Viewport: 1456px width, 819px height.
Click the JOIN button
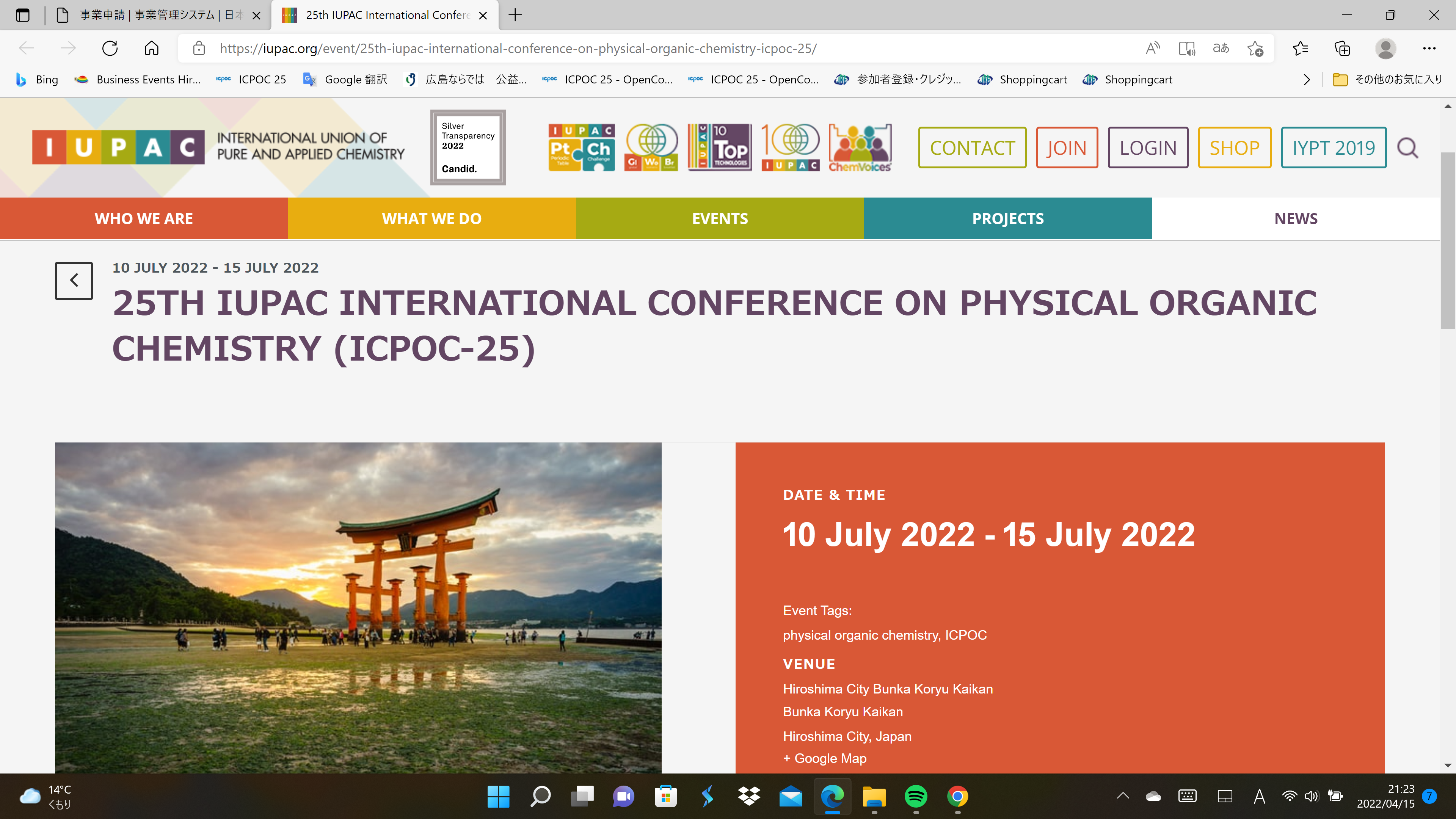coord(1067,147)
